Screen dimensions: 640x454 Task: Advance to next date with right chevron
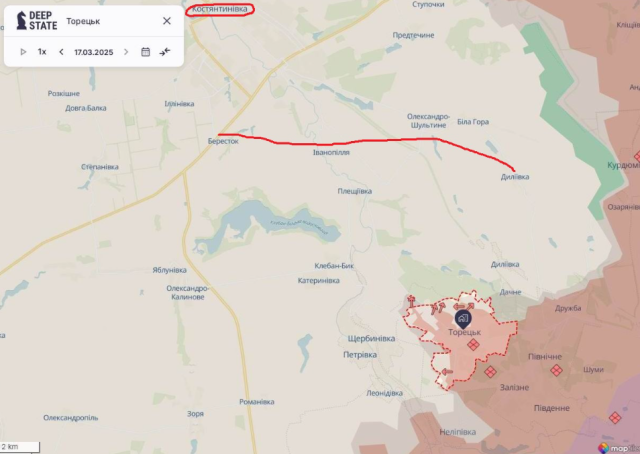pos(126,52)
